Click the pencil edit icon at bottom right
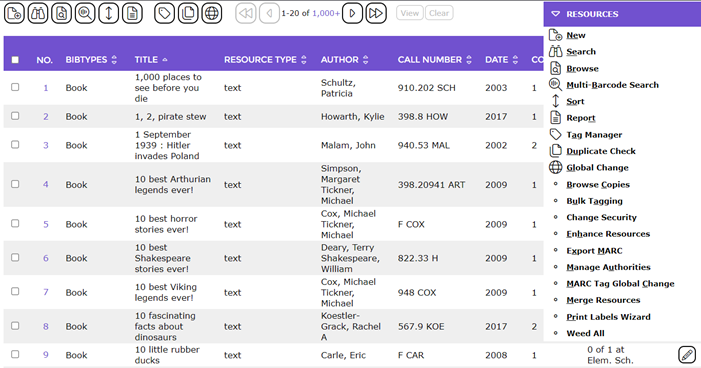Viewport: 701px width, 368px height. point(687,355)
